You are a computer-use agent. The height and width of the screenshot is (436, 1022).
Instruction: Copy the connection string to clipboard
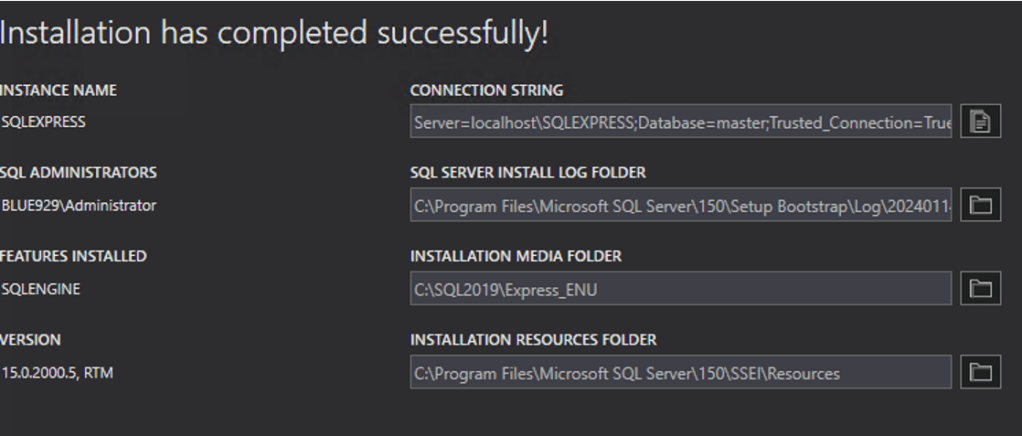981,122
